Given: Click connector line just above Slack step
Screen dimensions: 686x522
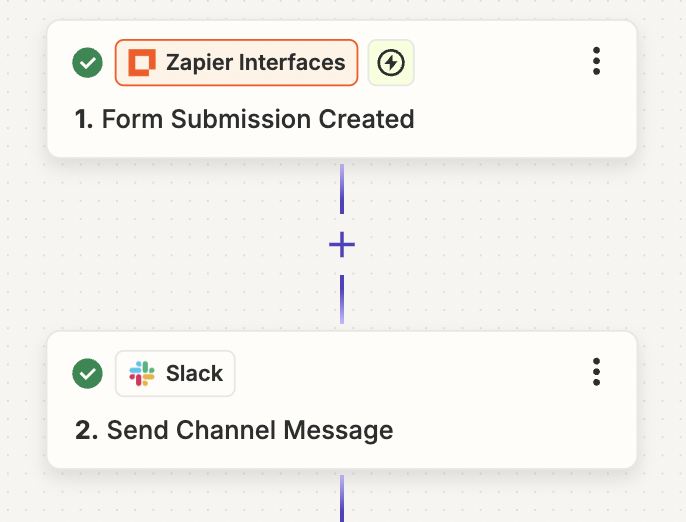Looking at the screenshot, I should [x=342, y=300].
